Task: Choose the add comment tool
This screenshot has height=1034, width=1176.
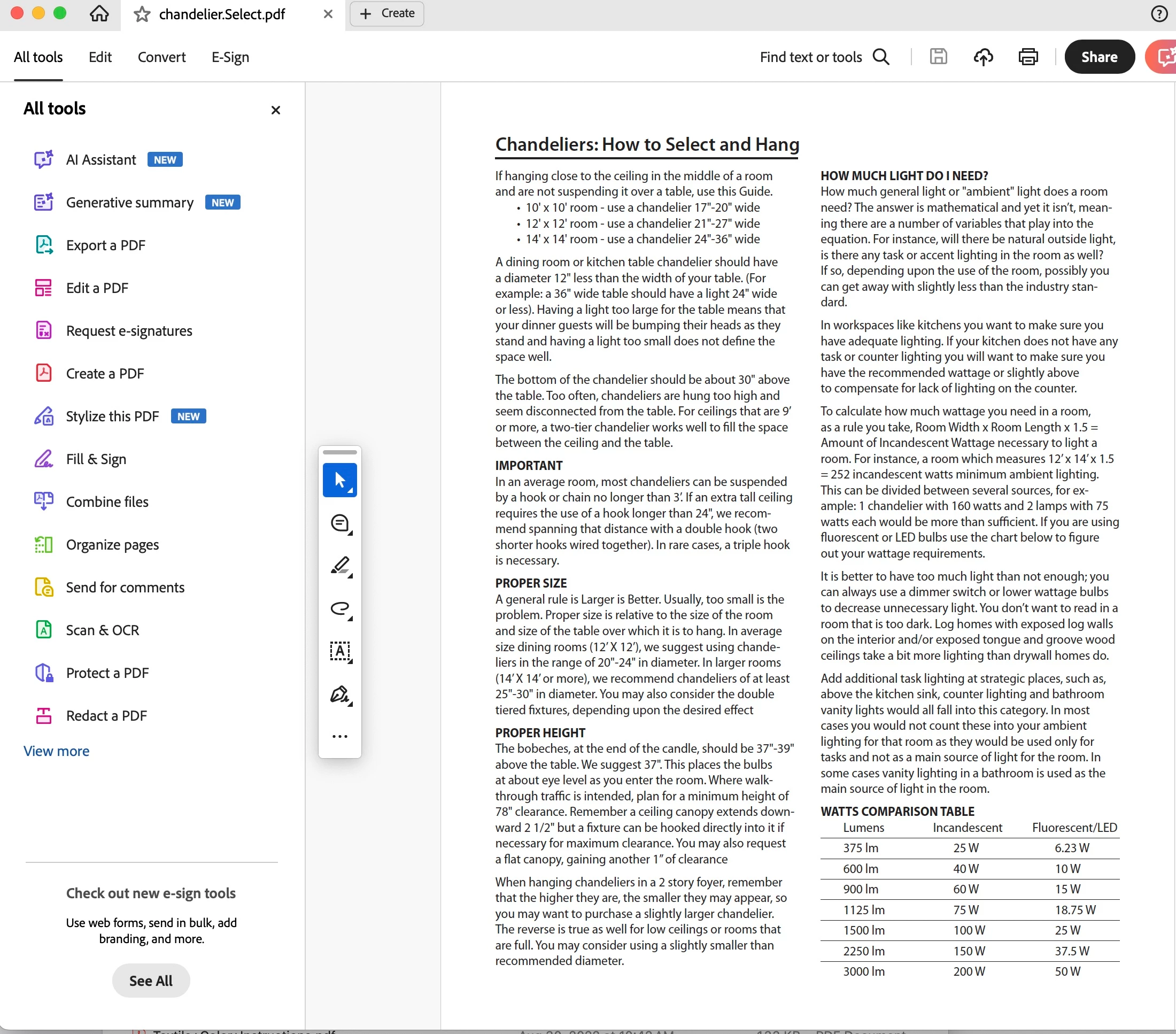Action: point(339,523)
